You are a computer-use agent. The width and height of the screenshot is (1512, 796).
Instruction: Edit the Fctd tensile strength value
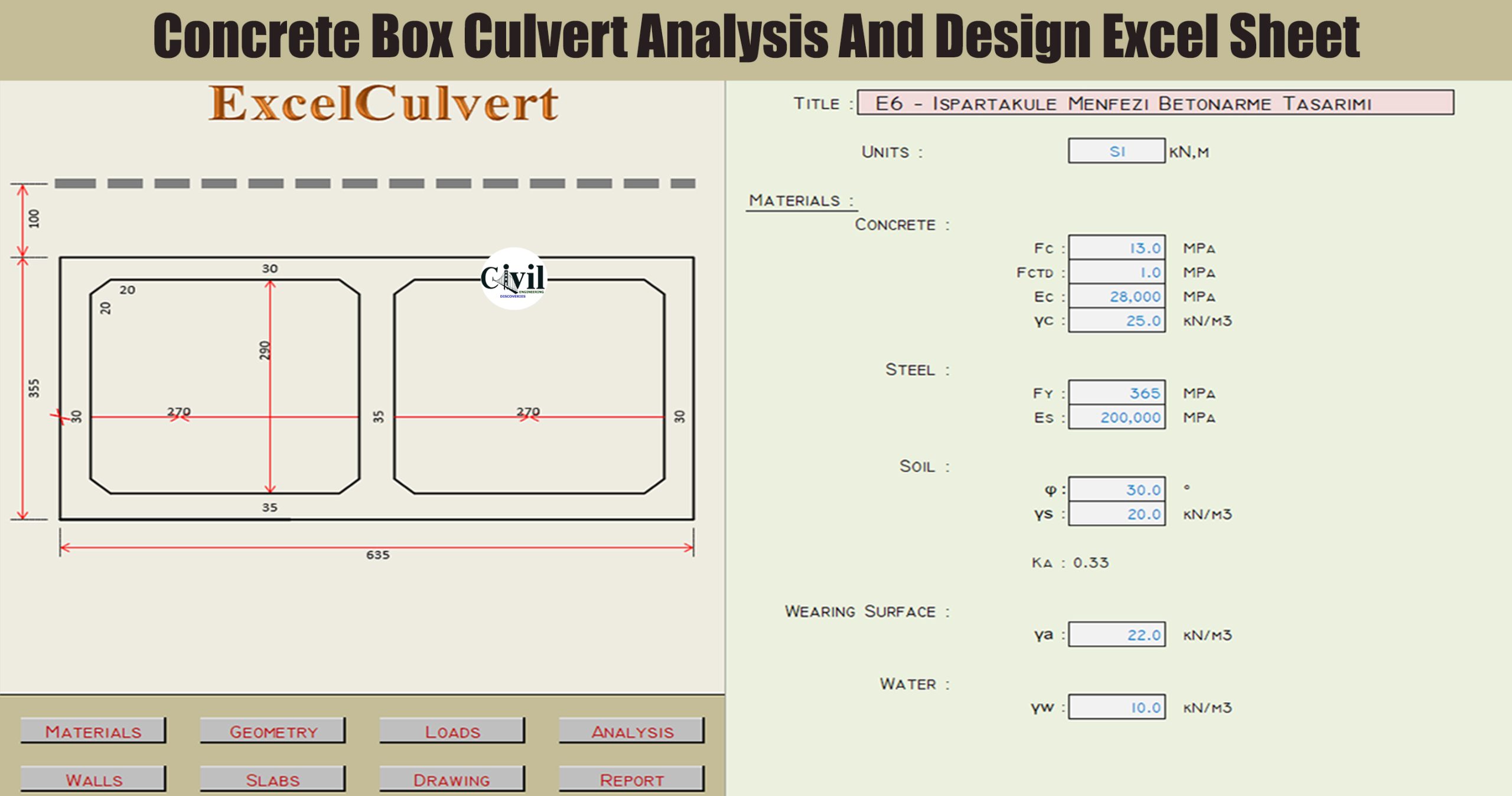[1116, 272]
